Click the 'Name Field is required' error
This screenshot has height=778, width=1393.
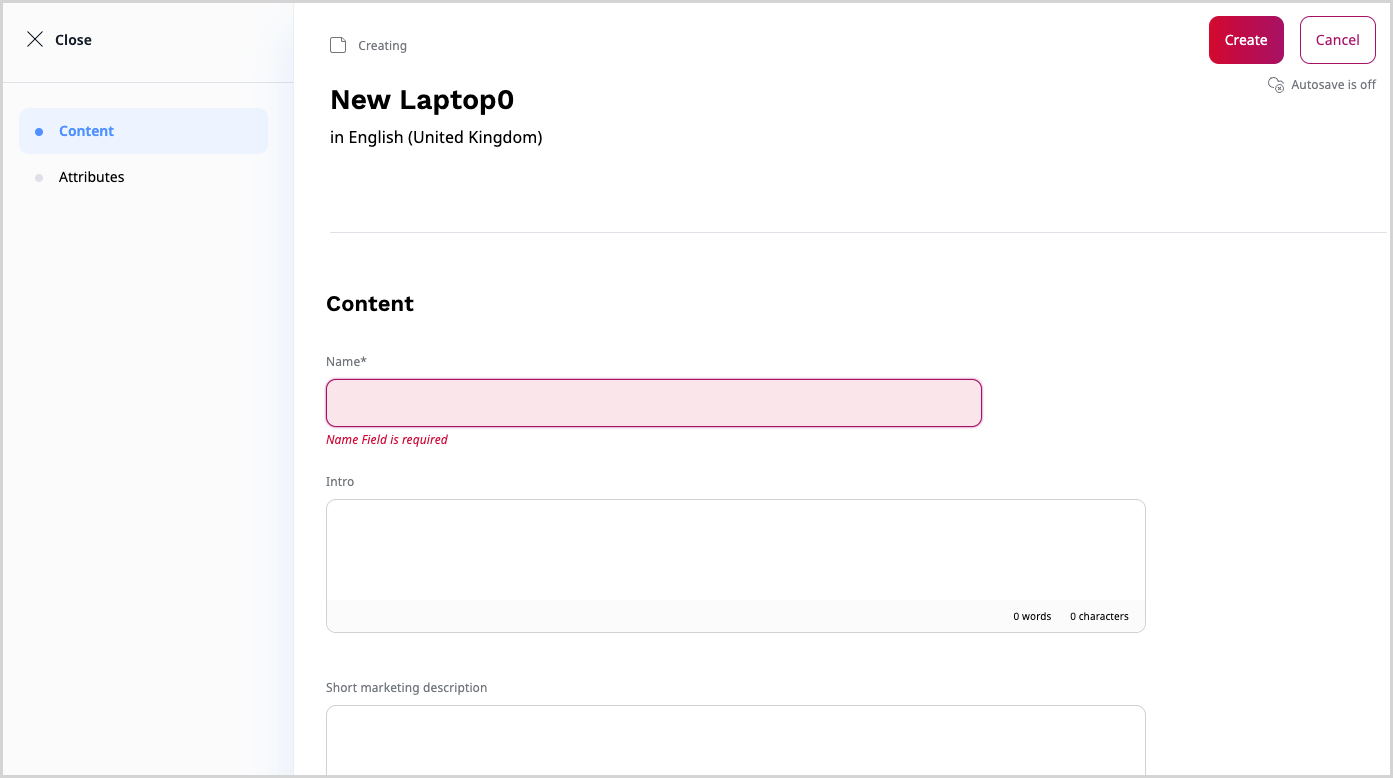click(387, 440)
